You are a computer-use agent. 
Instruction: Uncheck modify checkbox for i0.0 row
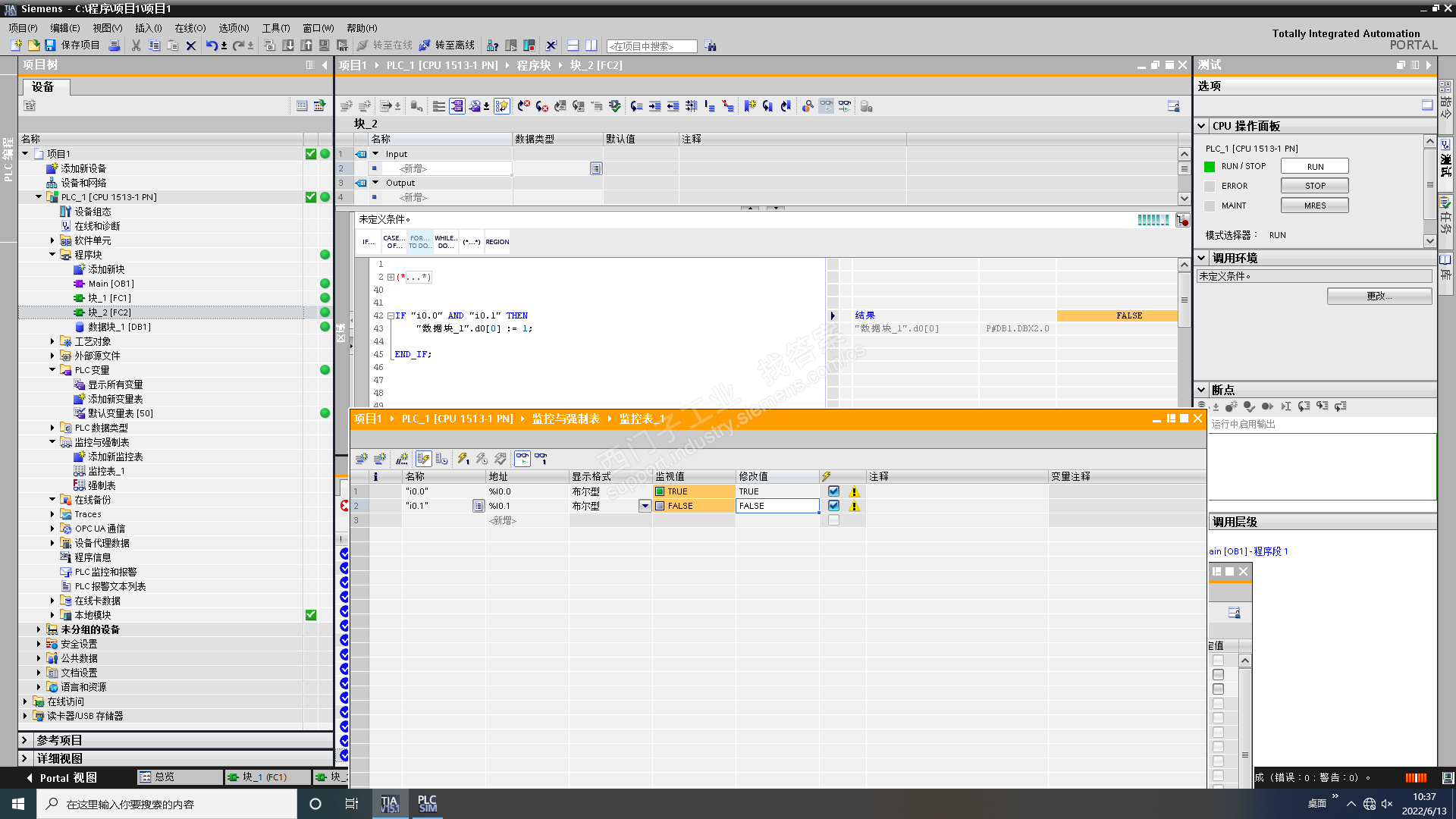click(833, 491)
